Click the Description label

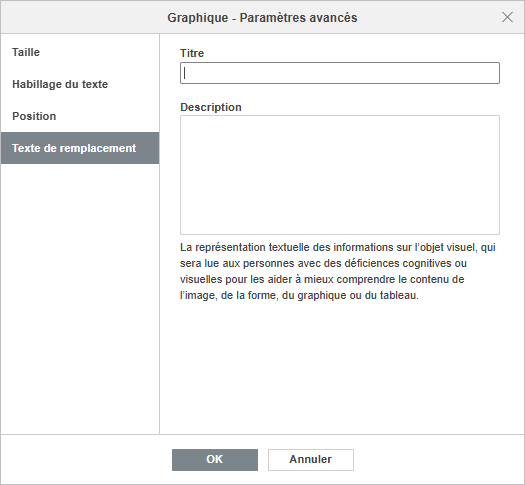tap(211, 107)
